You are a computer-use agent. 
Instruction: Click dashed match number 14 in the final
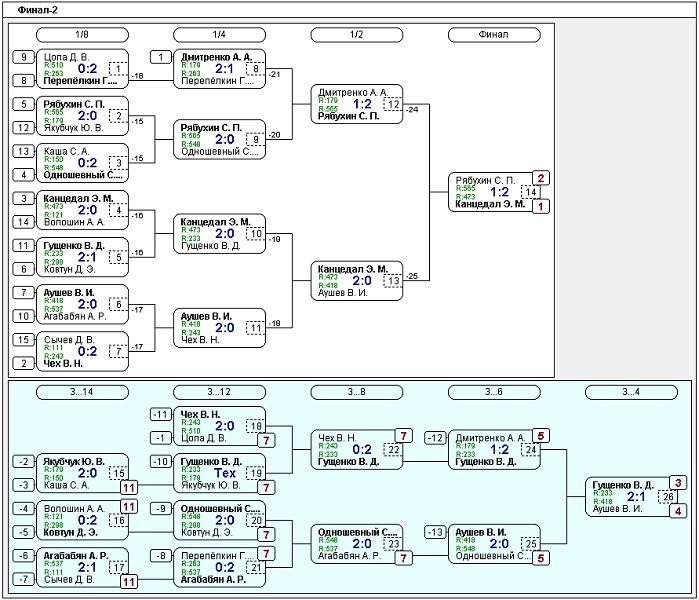click(x=530, y=193)
